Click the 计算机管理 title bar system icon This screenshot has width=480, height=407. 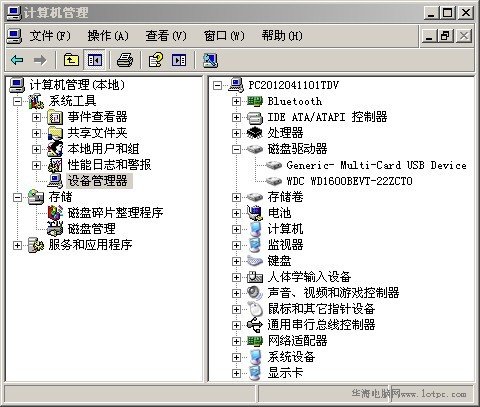tap(14, 13)
